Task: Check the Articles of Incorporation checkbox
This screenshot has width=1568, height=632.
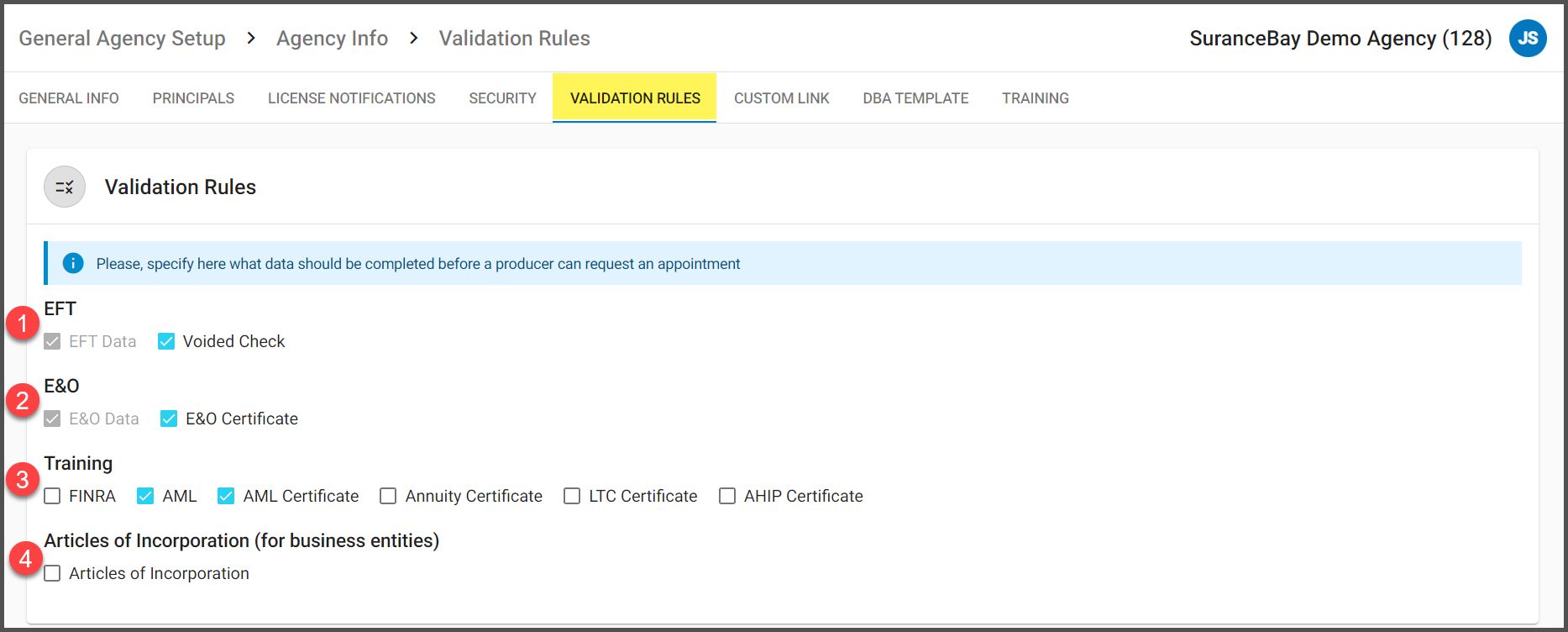Action: pyautogui.click(x=52, y=573)
